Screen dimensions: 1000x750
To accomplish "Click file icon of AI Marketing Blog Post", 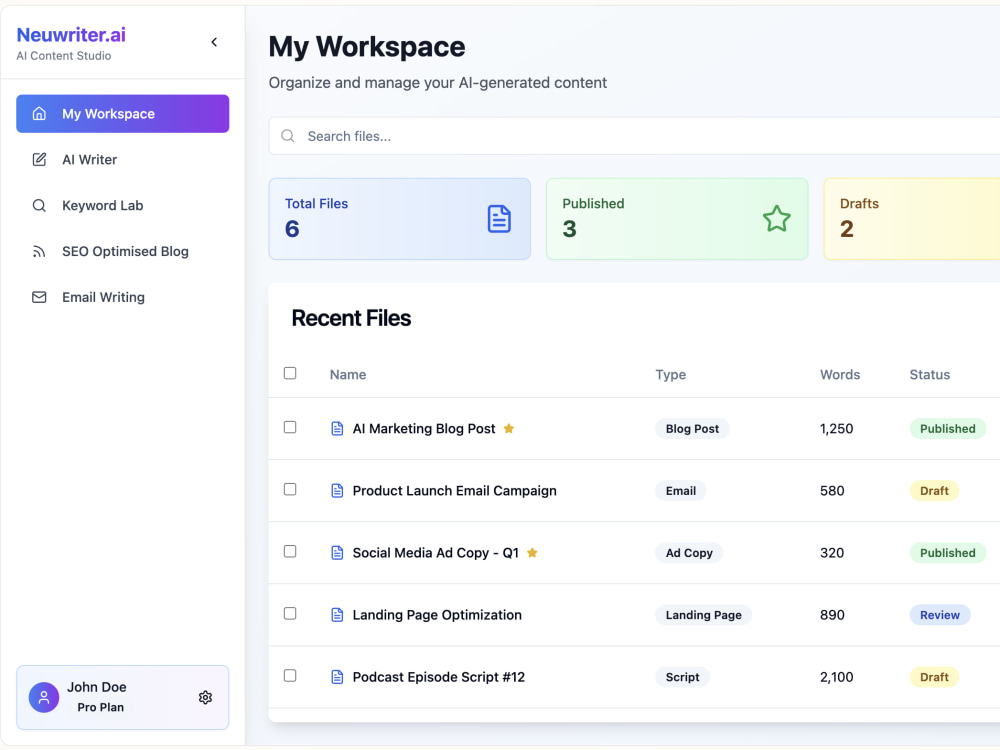I will coord(337,429).
